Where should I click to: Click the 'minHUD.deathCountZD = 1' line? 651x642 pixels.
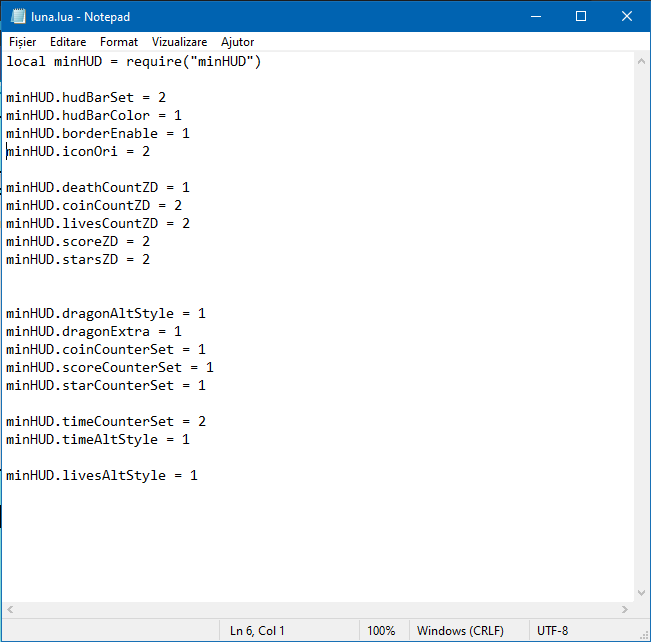(x=98, y=187)
